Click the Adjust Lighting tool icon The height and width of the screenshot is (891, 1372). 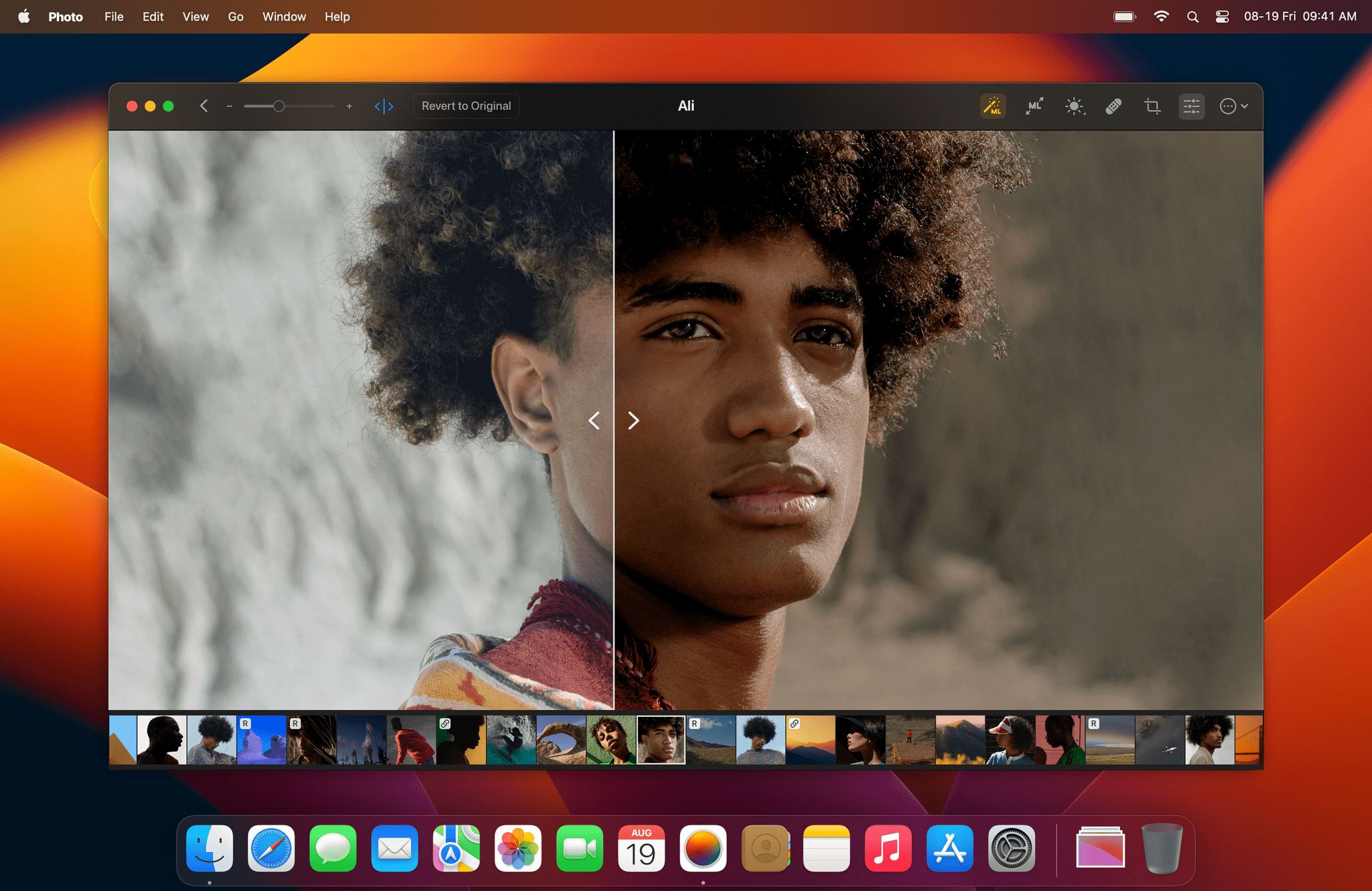[1074, 106]
